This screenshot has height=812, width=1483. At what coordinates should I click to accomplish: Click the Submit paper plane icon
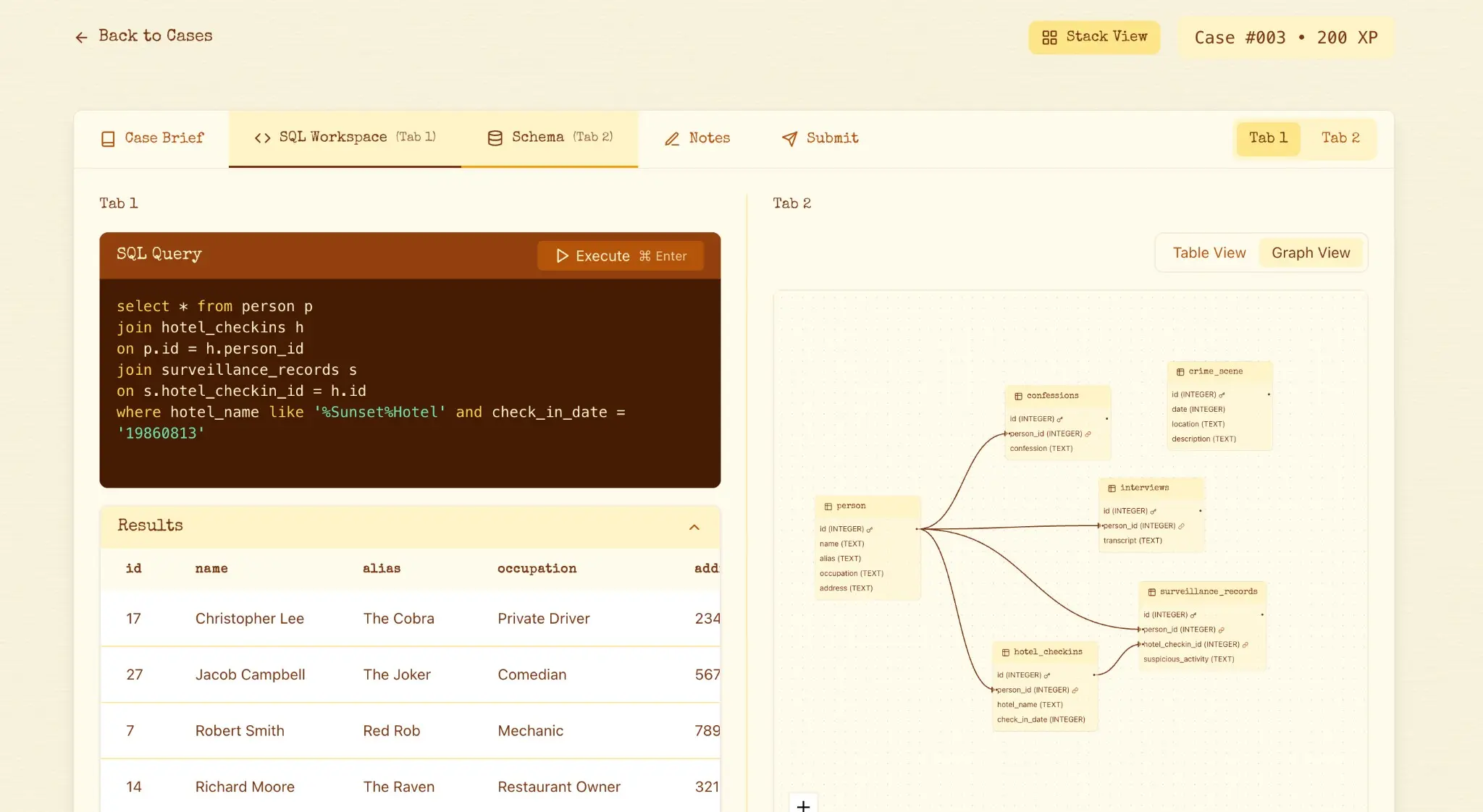point(789,138)
